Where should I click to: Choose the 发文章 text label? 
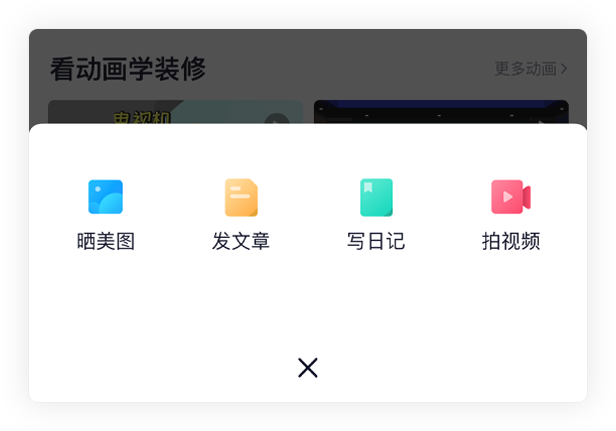click(241, 241)
